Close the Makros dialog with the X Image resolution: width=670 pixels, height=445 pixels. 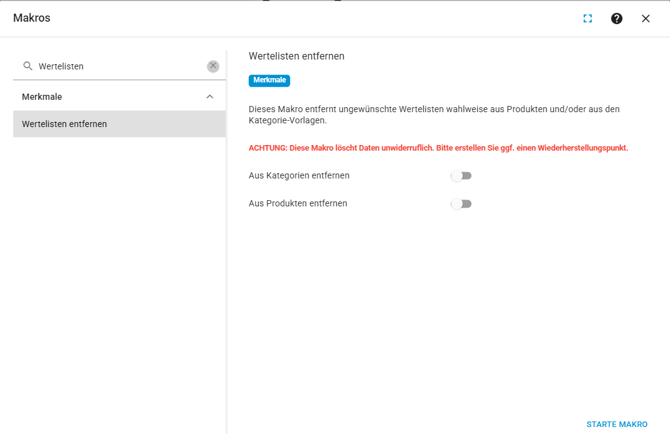[x=646, y=18]
